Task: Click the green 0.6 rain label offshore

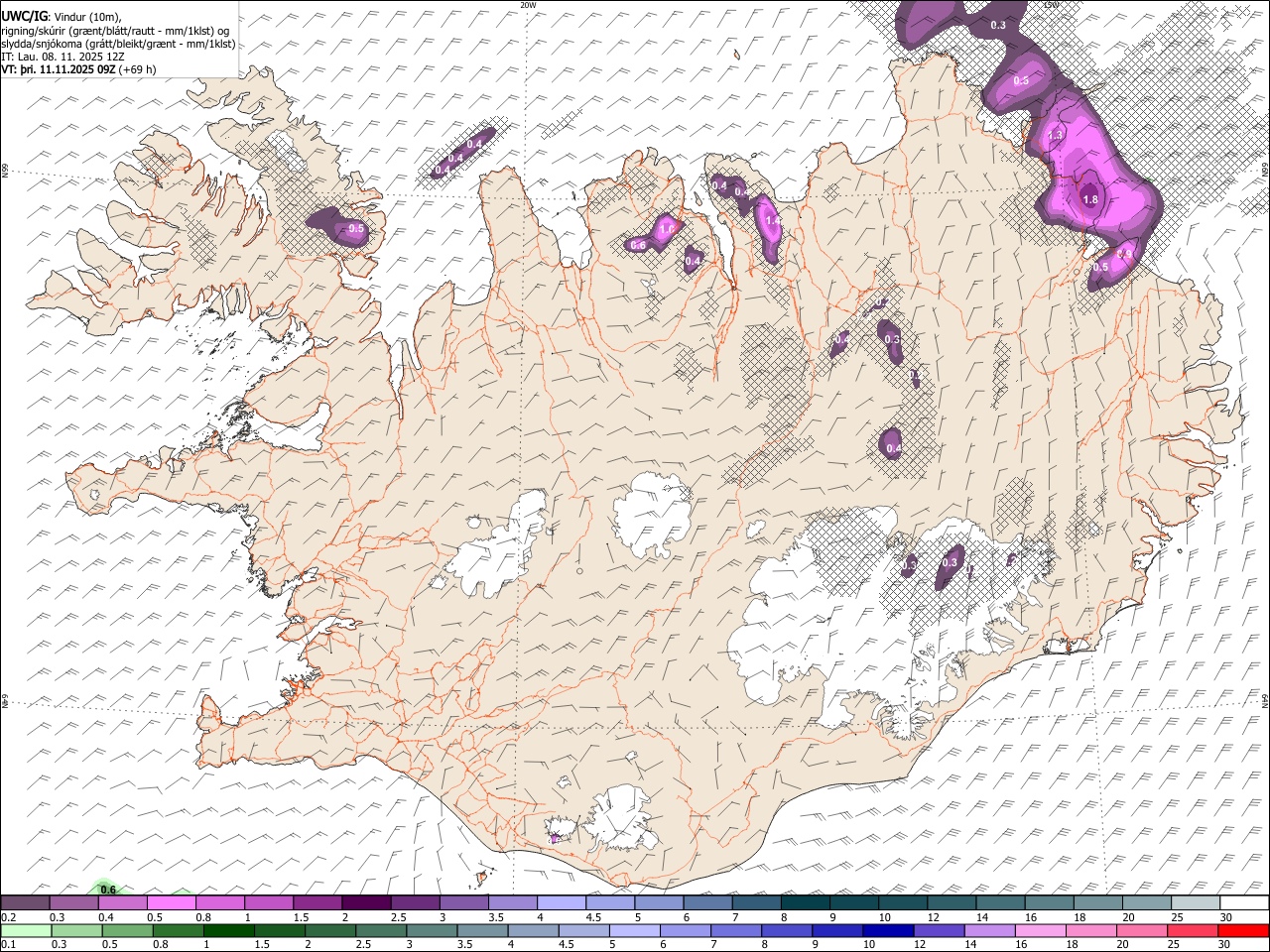Action: (108, 890)
